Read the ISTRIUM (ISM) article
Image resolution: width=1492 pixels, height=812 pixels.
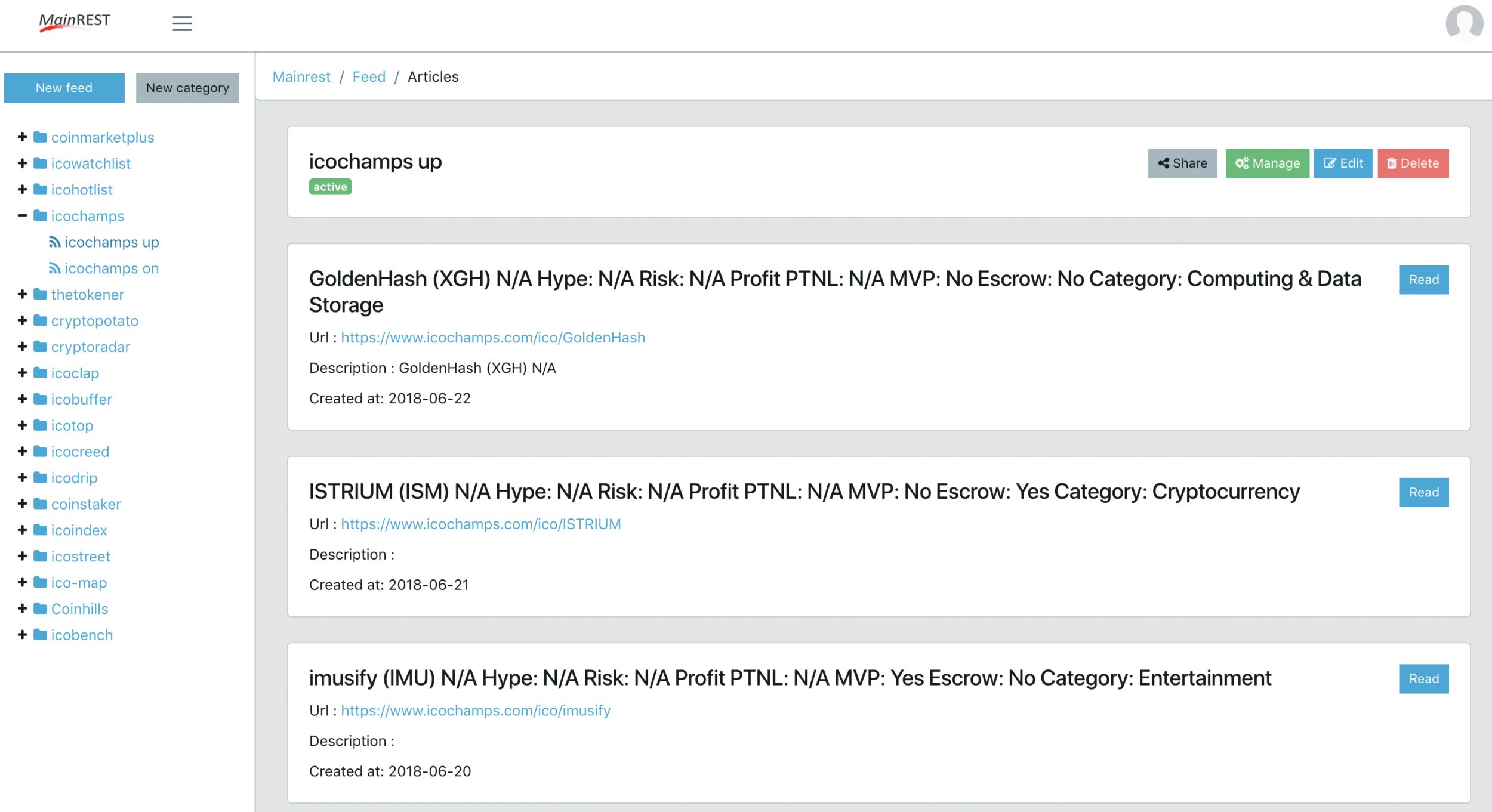click(x=1423, y=493)
